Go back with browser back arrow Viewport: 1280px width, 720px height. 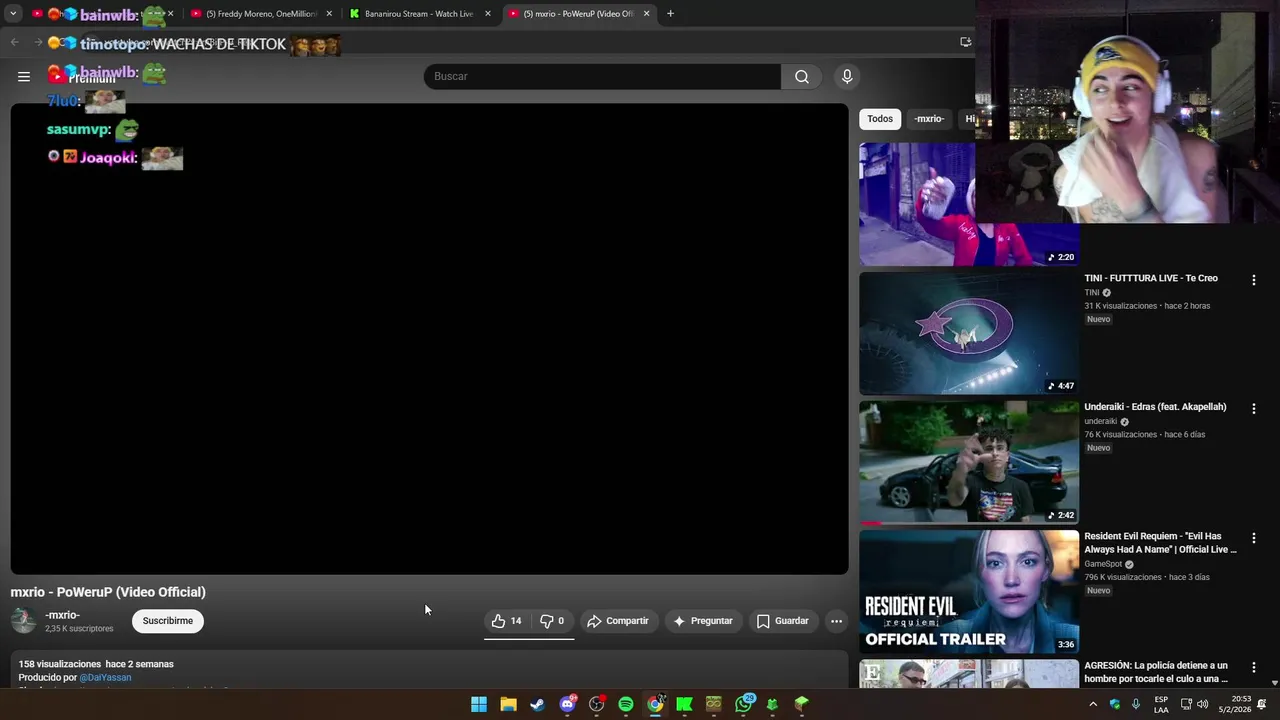point(14,42)
